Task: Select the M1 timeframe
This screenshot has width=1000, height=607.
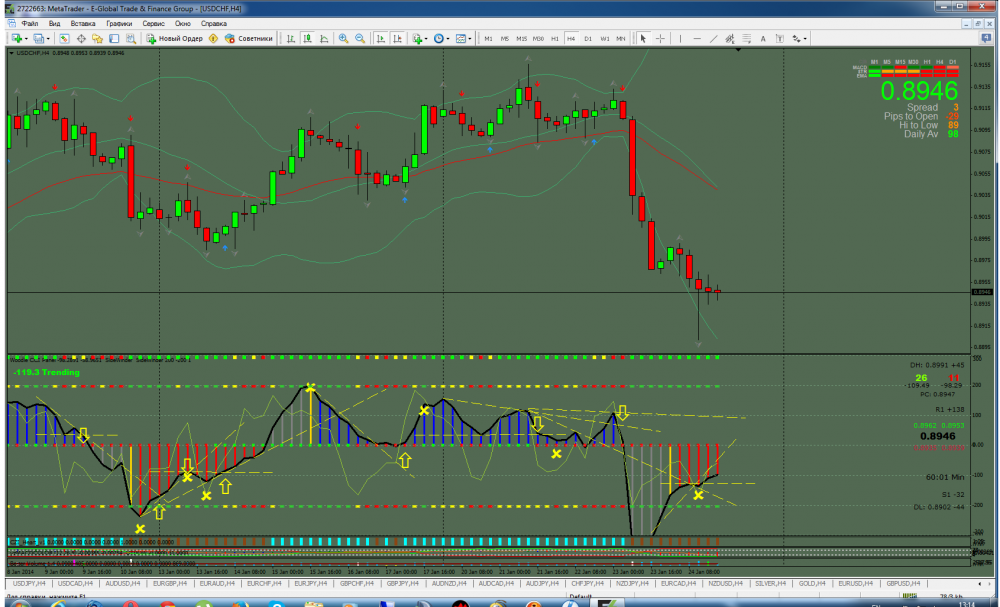Action: [488, 38]
